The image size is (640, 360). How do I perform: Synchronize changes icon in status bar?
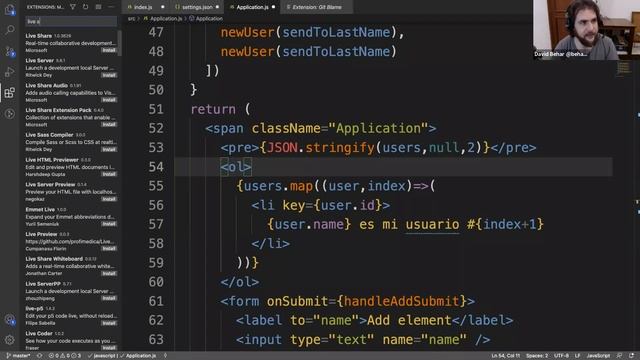39,356
